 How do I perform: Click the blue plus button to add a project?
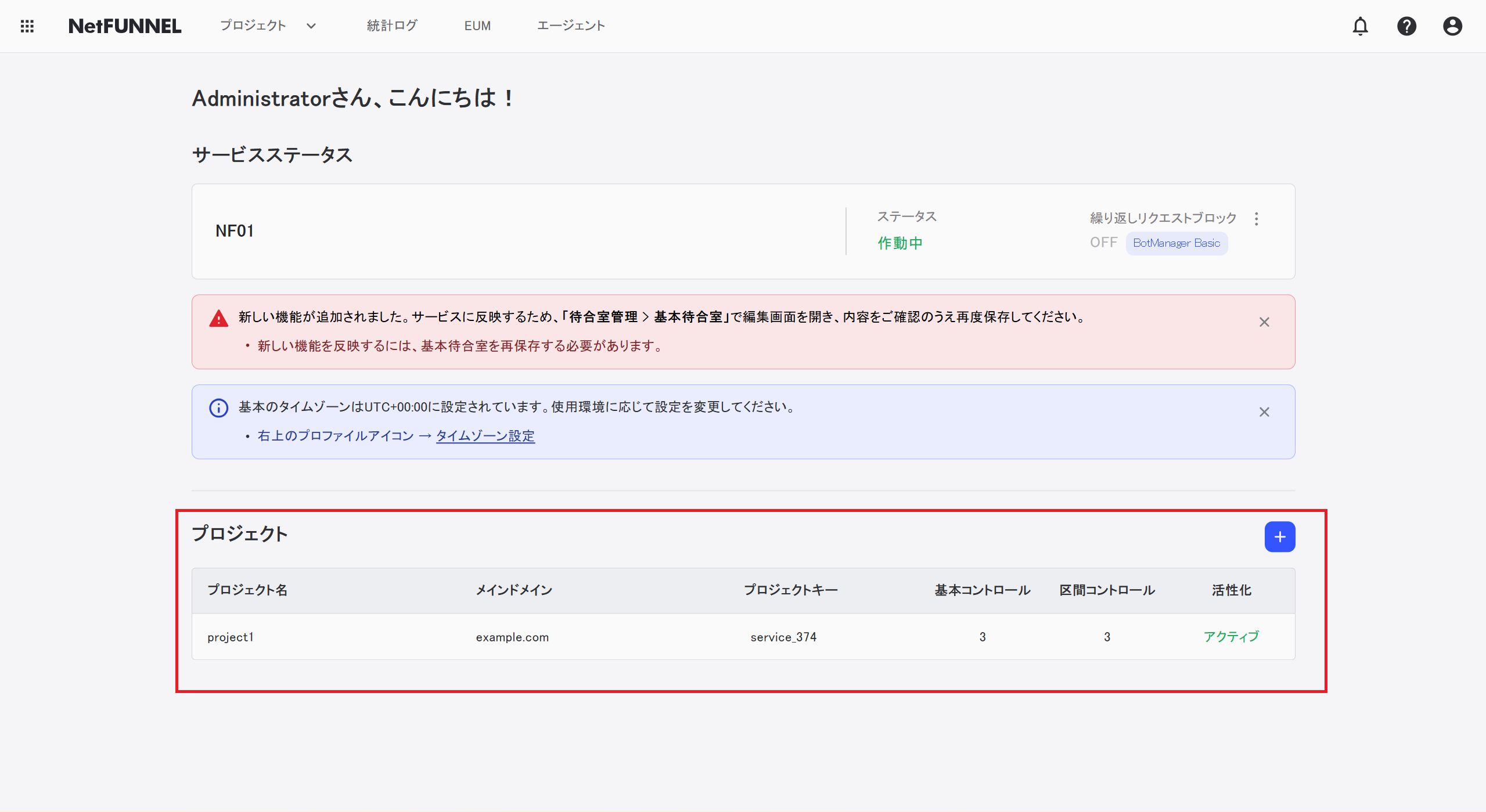tap(1280, 536)
